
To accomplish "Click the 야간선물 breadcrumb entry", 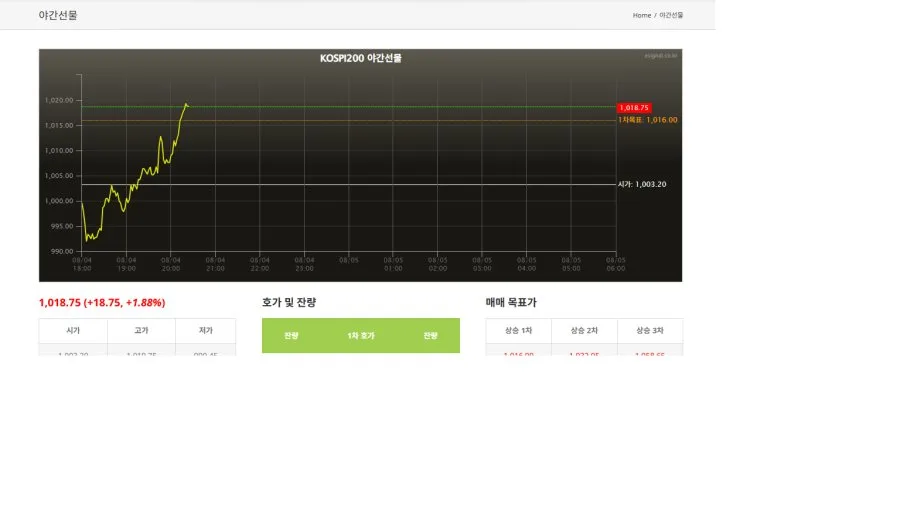I will 671,15.
